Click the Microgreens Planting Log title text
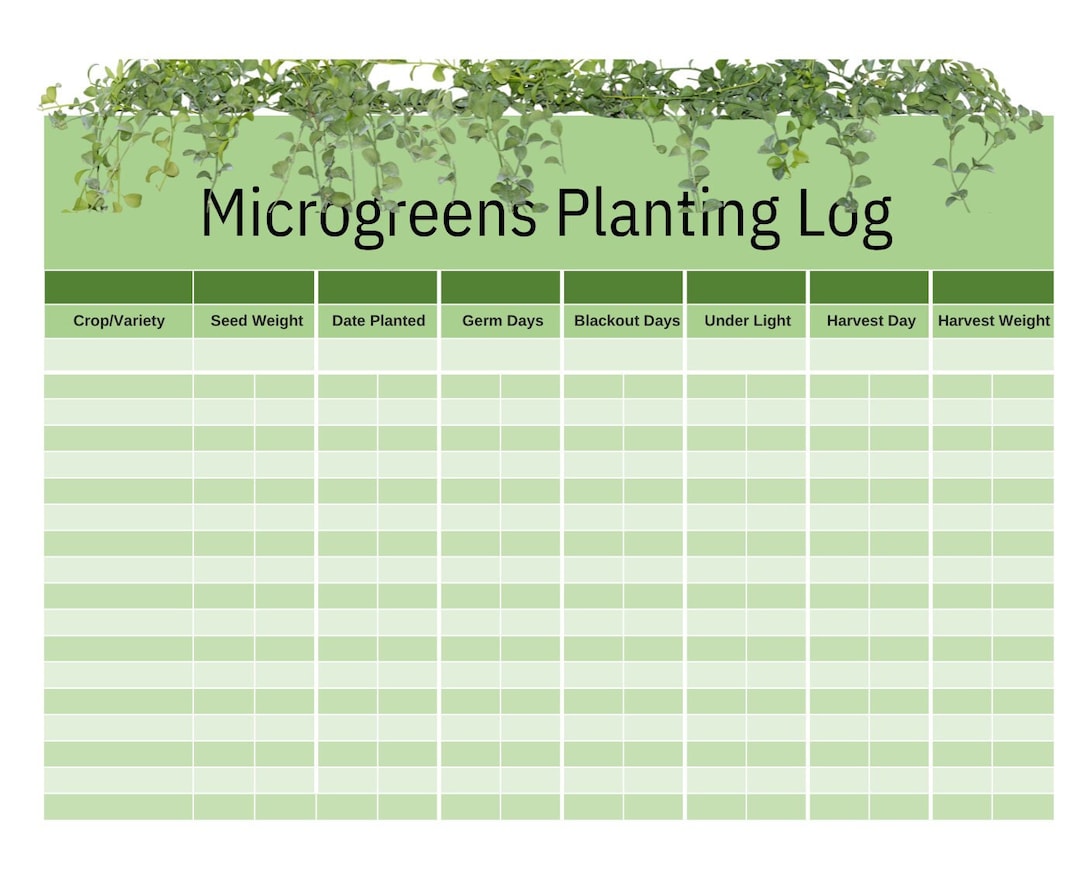The image size is (1080, 872). coord(548,211)
